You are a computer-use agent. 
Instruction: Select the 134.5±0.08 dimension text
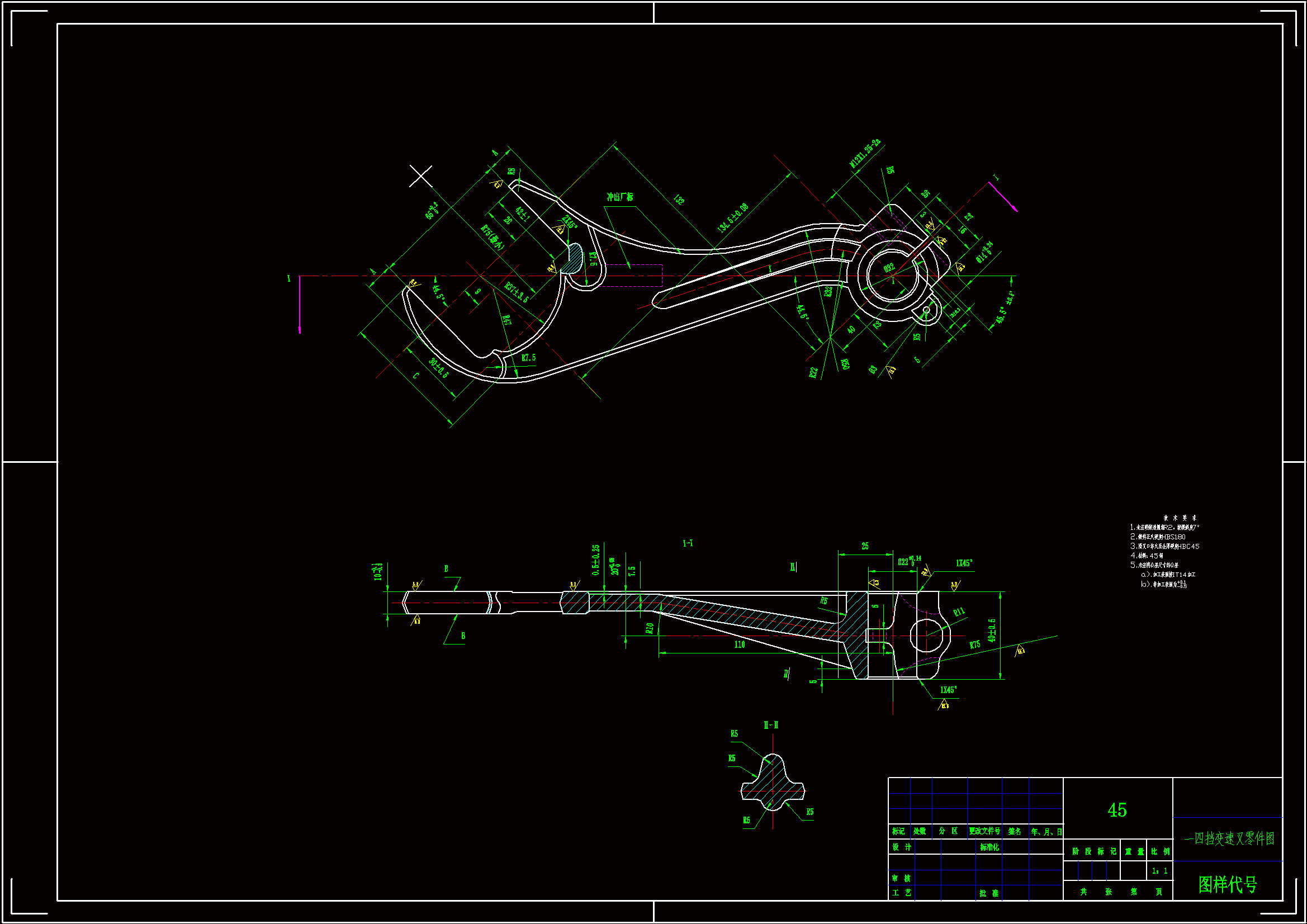click(733, 218)
